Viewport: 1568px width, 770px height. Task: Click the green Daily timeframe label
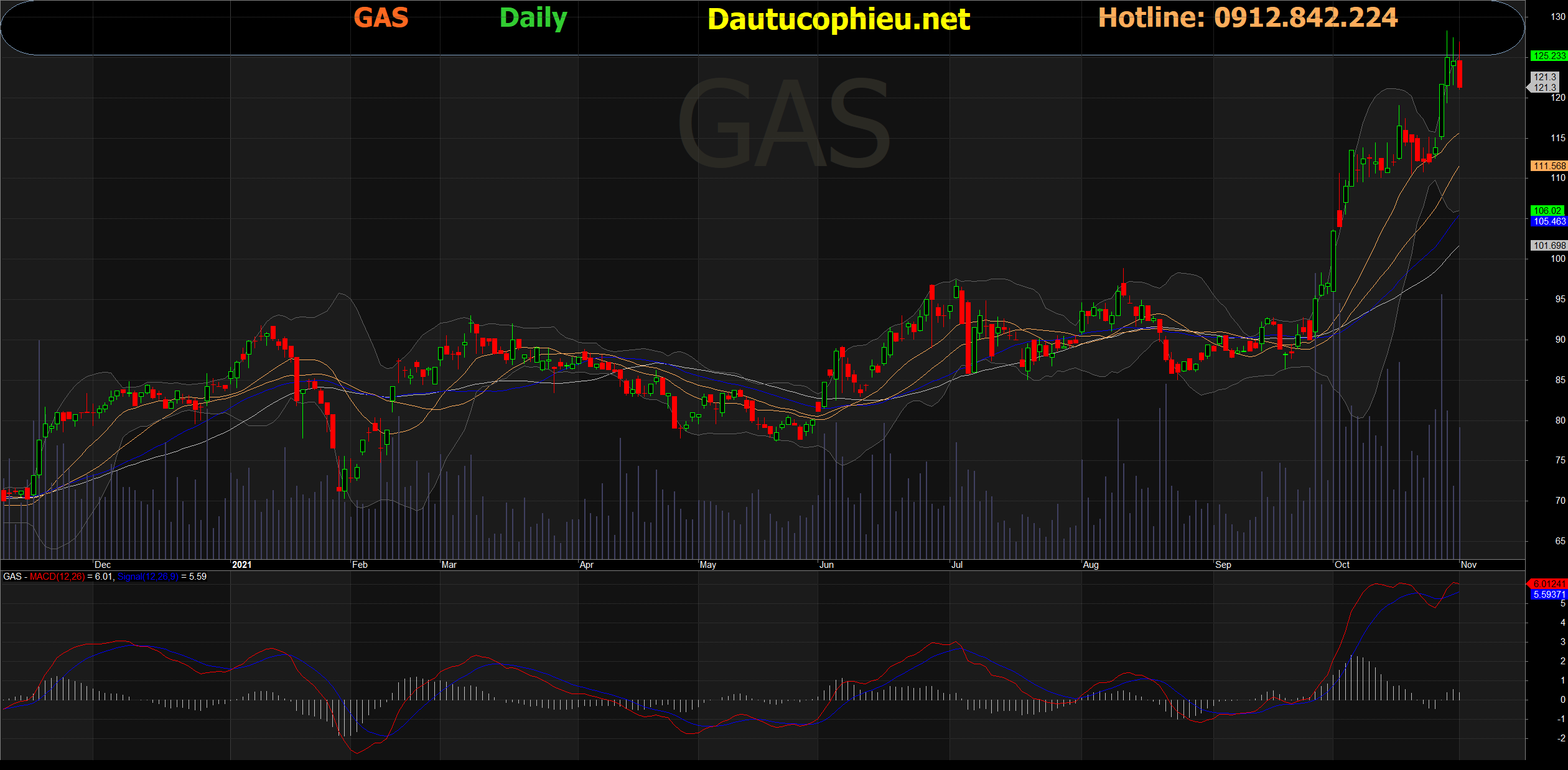pyautogui.click(x=533, y=19)
